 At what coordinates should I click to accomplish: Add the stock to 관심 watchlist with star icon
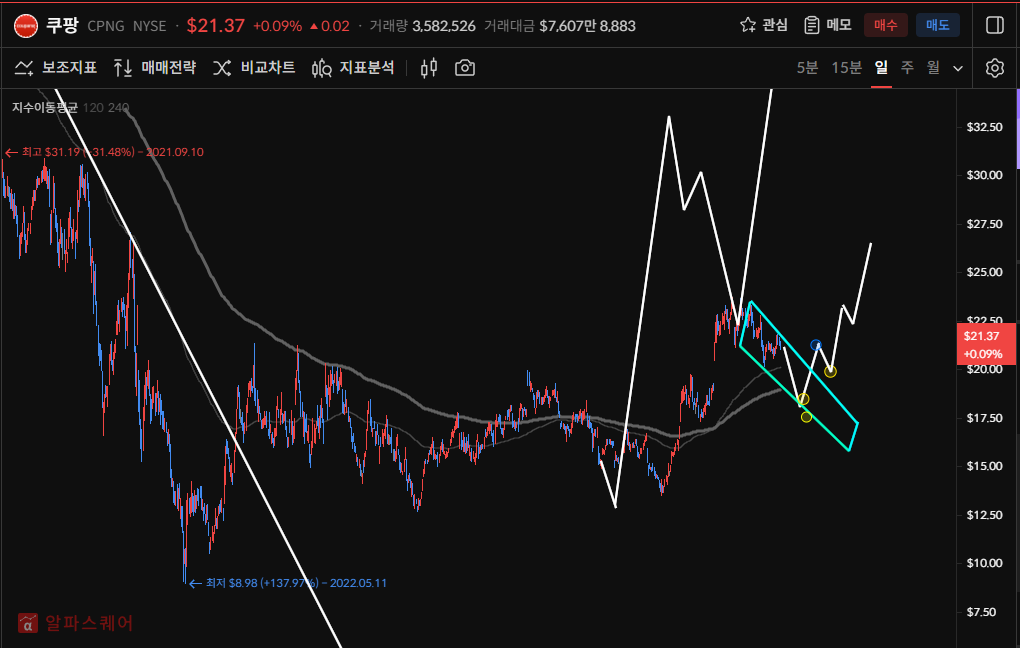click(748, 25)
